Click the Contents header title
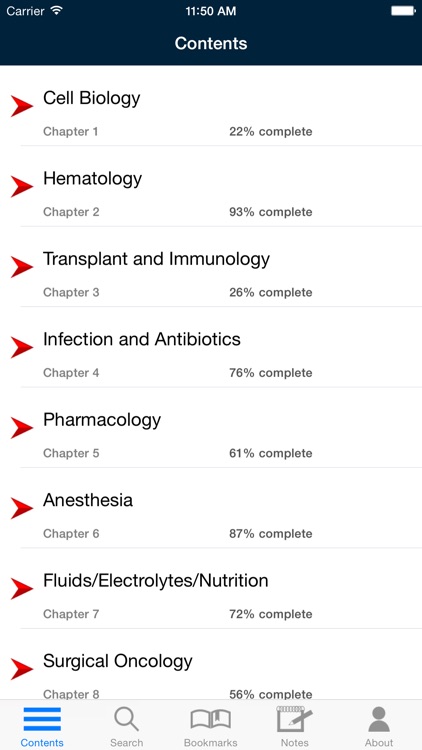The image size is (422, 750). [x=211, y=43]
